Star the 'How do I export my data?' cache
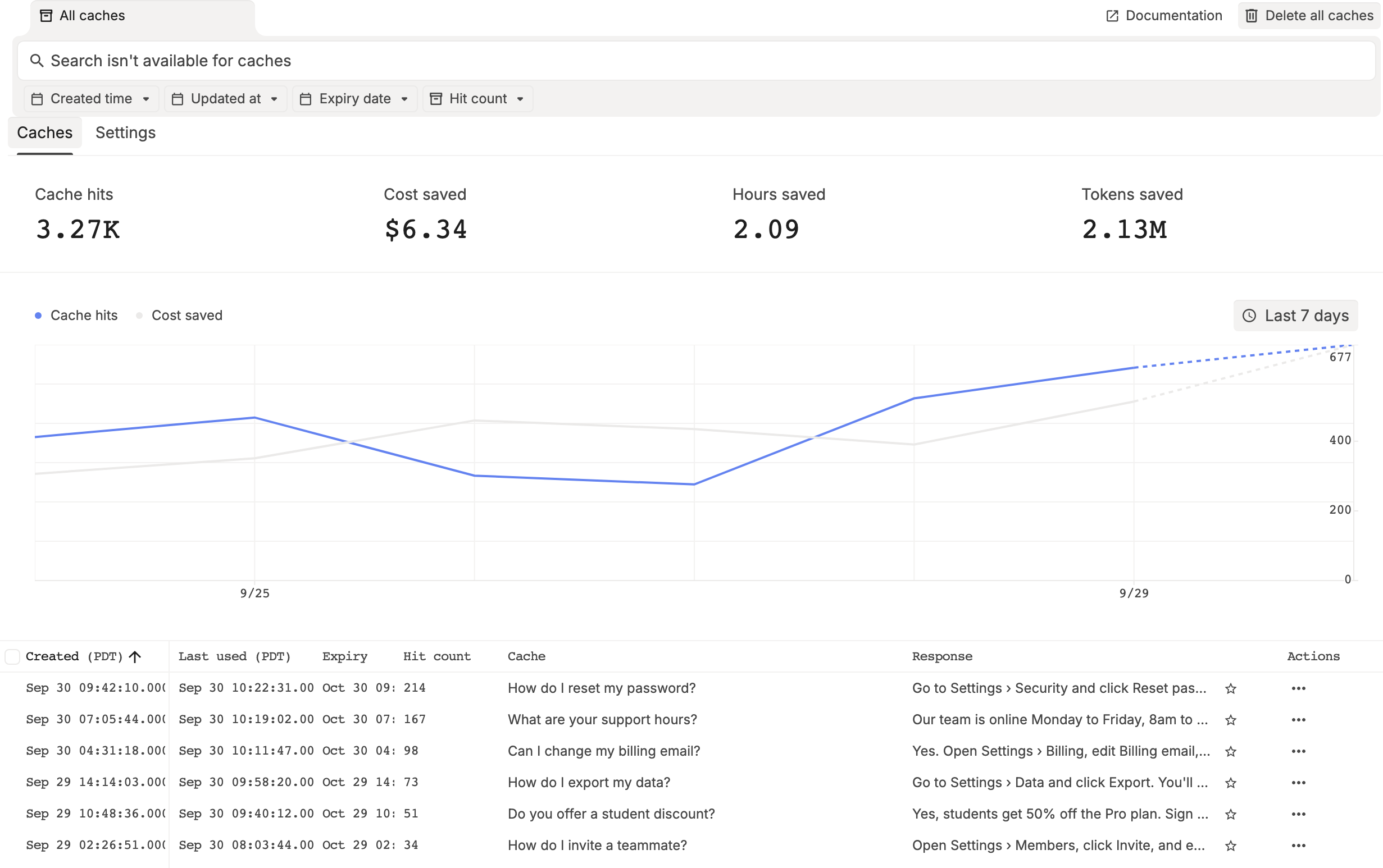Image resolution: width=1383 pixels, height=868 pixels. [x=1230, y=783]
